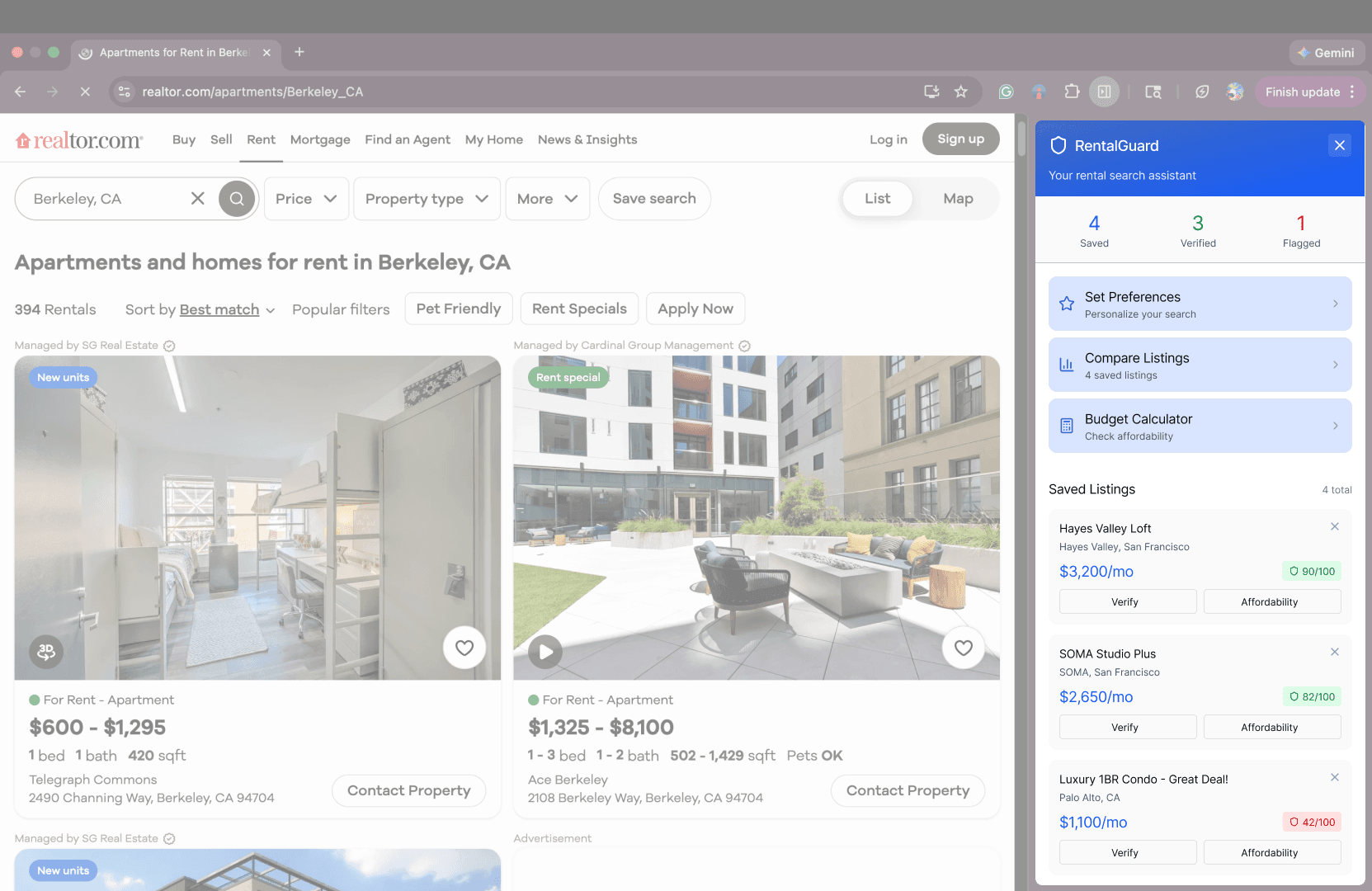The width and height of the screenshot is (1372, 891).
Task: Expand the More filters dropdown
Action: (547, 199)
